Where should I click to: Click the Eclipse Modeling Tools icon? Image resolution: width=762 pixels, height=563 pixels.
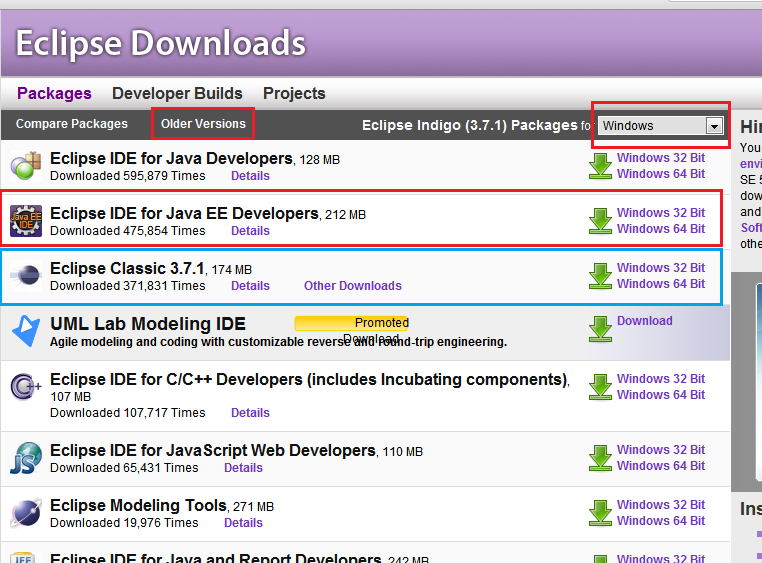point(26,513)
